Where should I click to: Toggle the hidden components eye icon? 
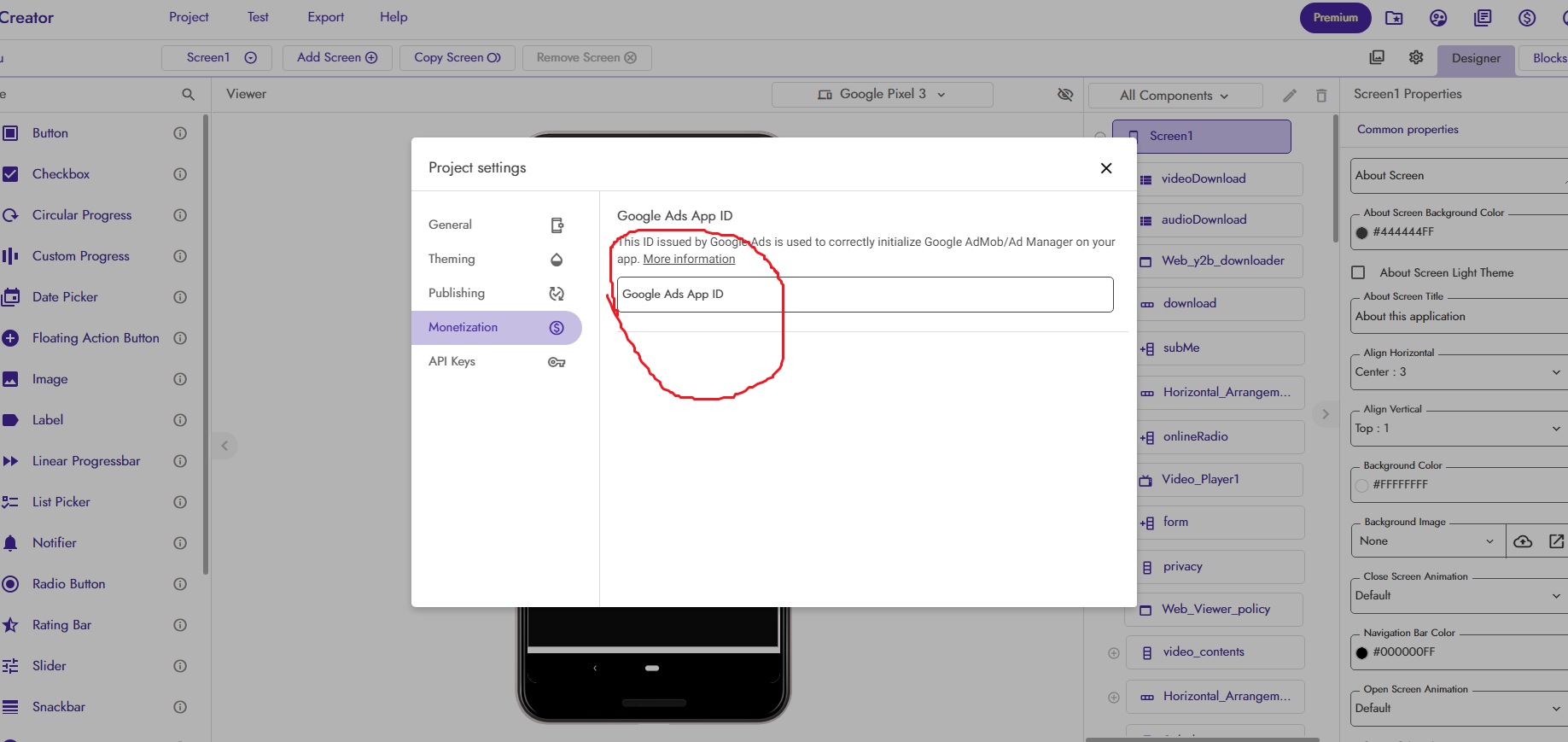click(x=1065, y=95)
